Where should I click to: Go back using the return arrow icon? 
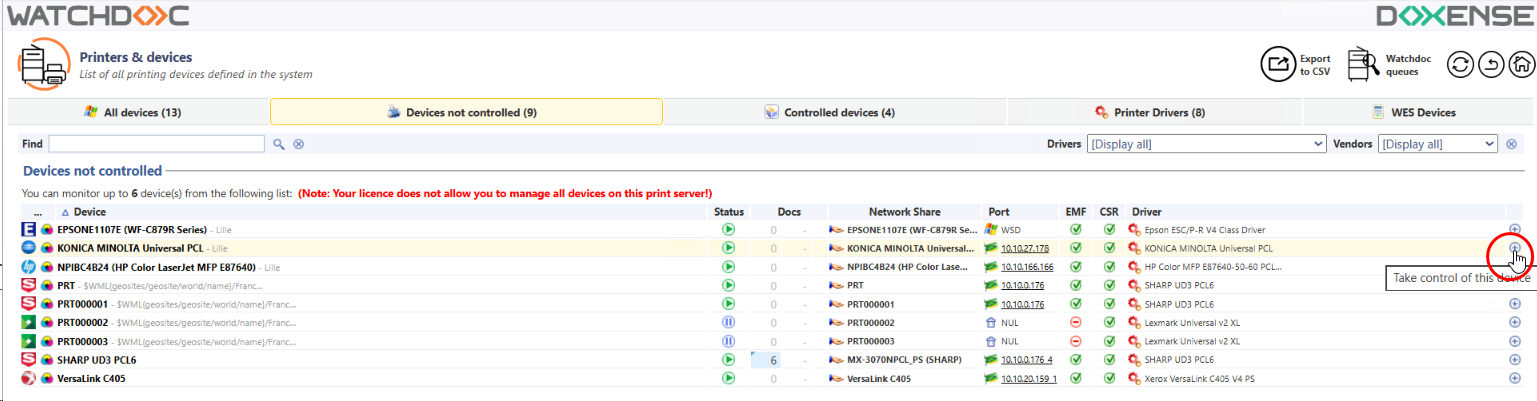[x=1490, y=65]
